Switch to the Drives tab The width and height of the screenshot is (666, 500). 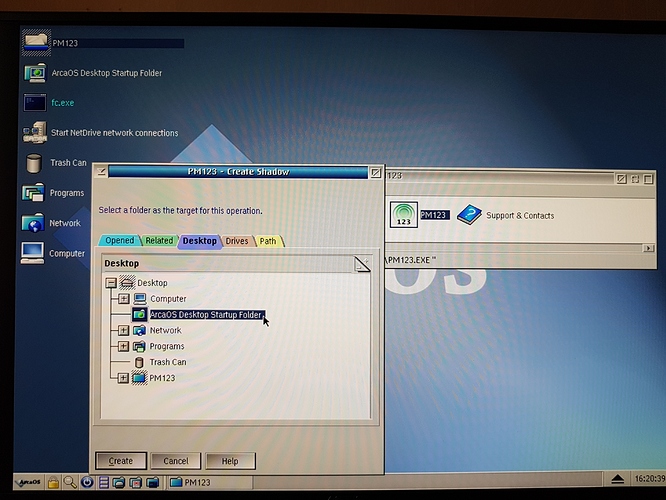tap(237, 241)
